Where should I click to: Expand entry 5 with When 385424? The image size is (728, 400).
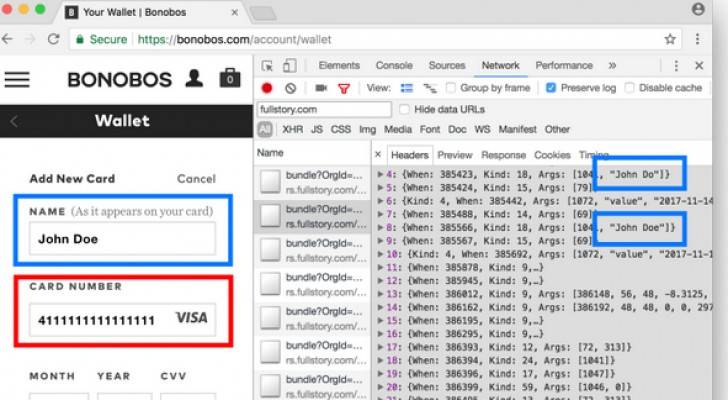click(380, 188)
